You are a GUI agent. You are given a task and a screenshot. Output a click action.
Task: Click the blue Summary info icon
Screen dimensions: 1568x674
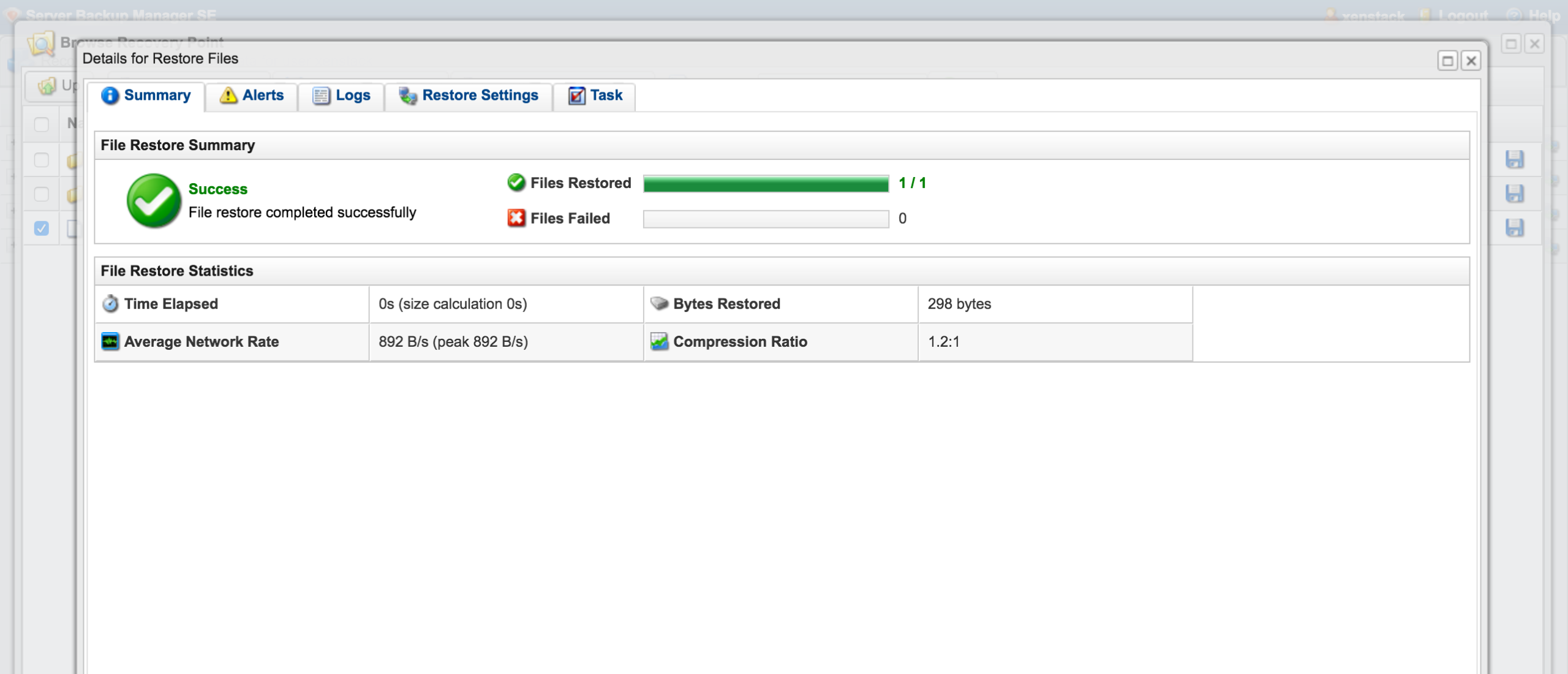[x=110, y=96]
